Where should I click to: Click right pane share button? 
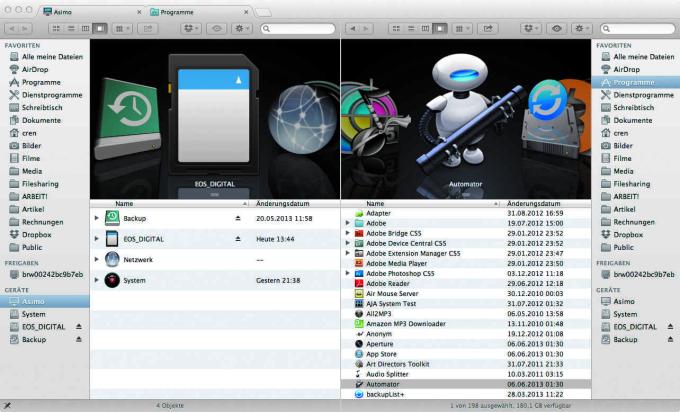tap(488, 29)
